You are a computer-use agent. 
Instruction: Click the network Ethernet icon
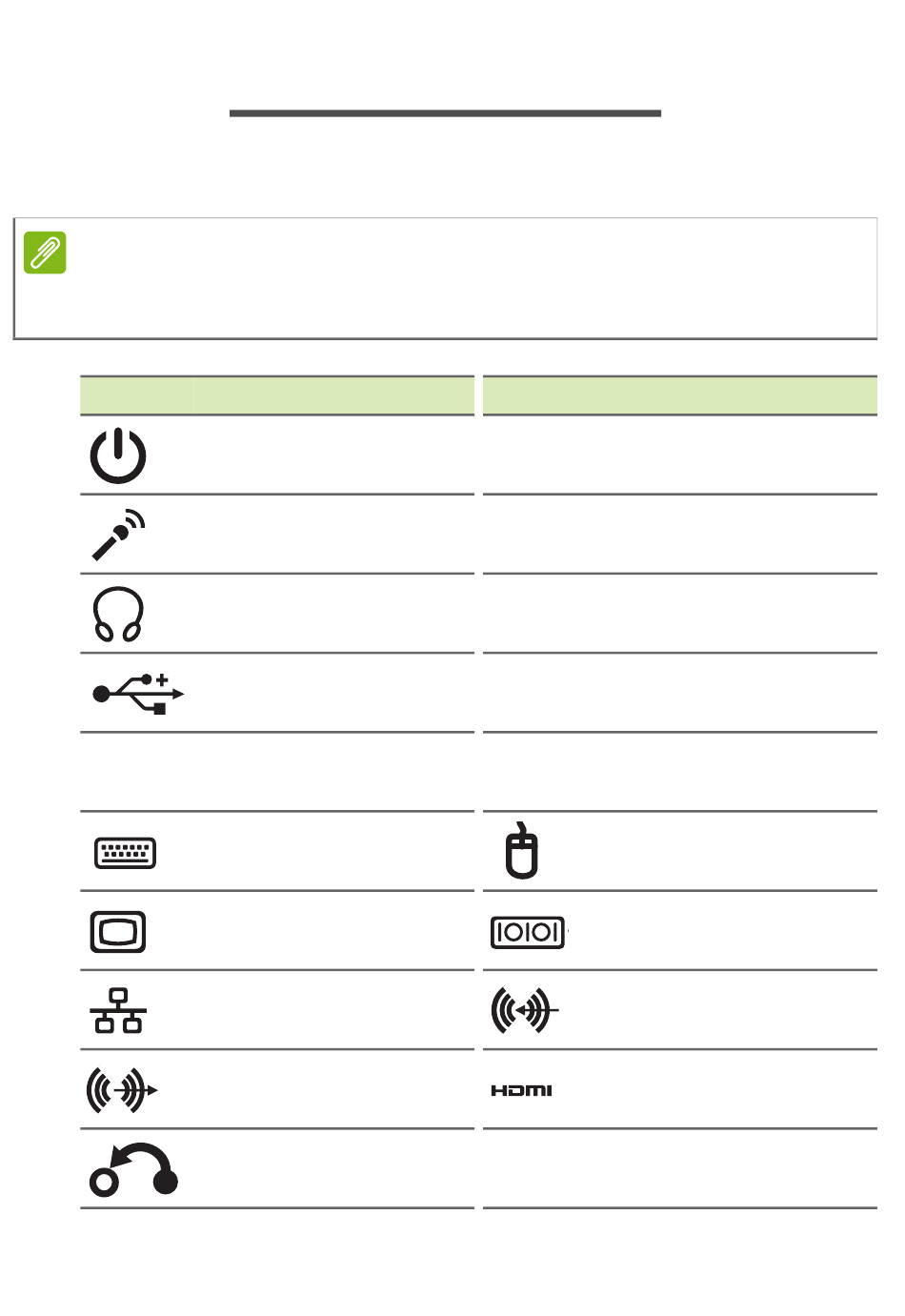(118, 1010)
